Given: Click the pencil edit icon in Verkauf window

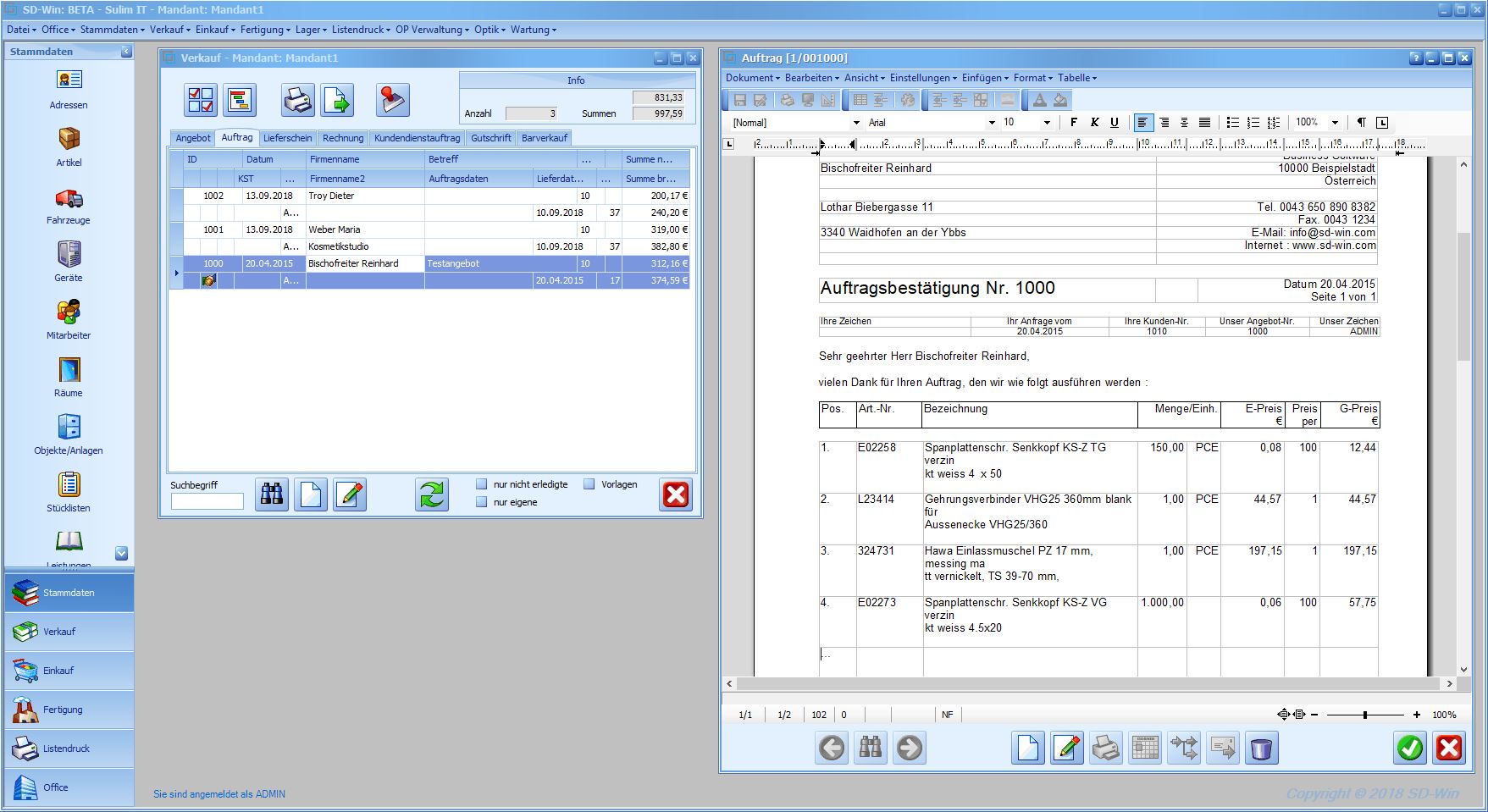Looking at the screenshot, I should [x=350, y=494].
